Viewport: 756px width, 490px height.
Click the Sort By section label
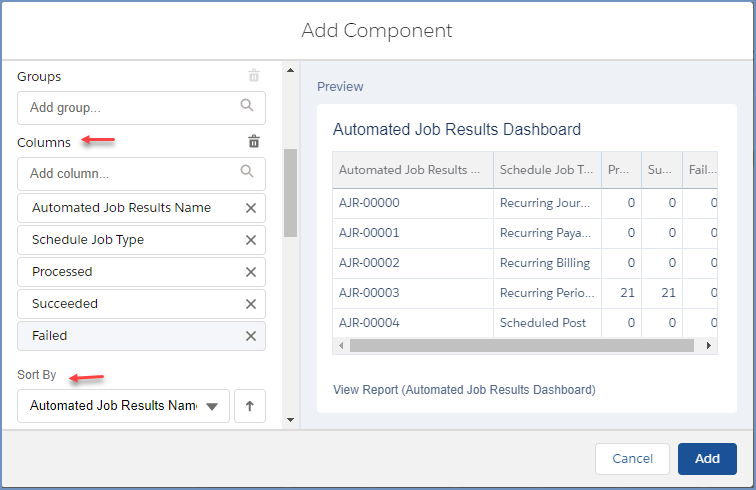click(x=37, y=375)
